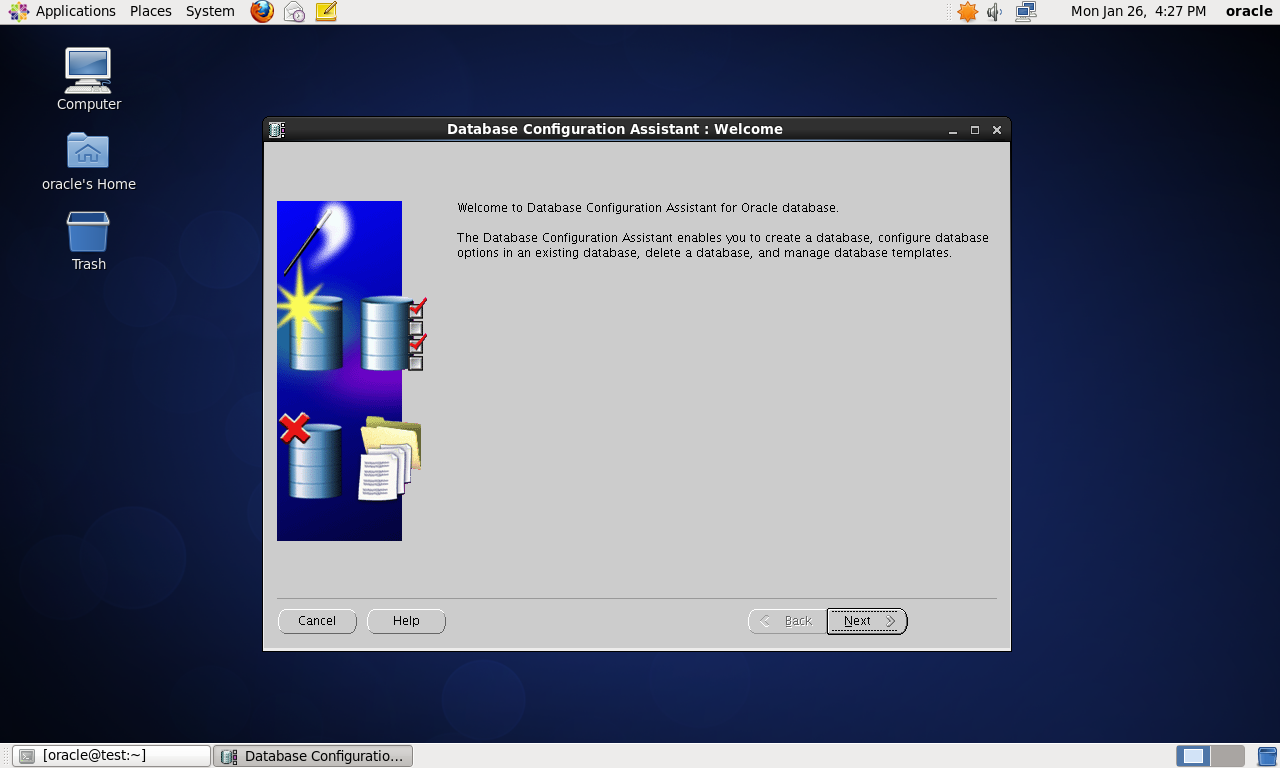Select the oracle's Home folder icon
Image resolution: width=1280 pixels, height=768 pixels.
89,161
